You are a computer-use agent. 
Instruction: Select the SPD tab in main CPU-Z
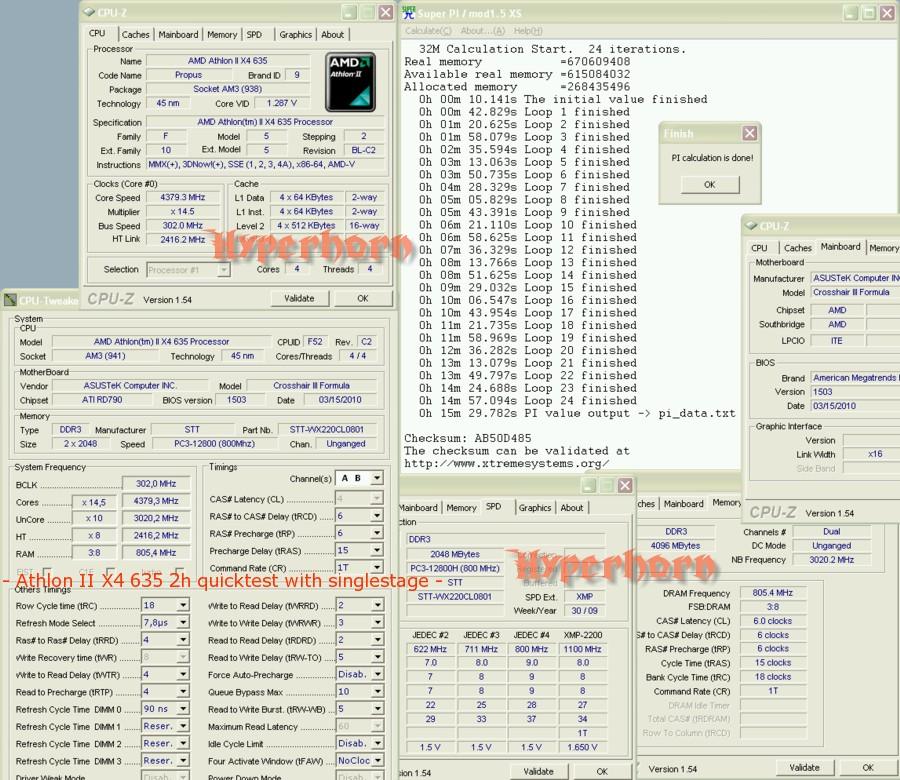pos(254,34)
